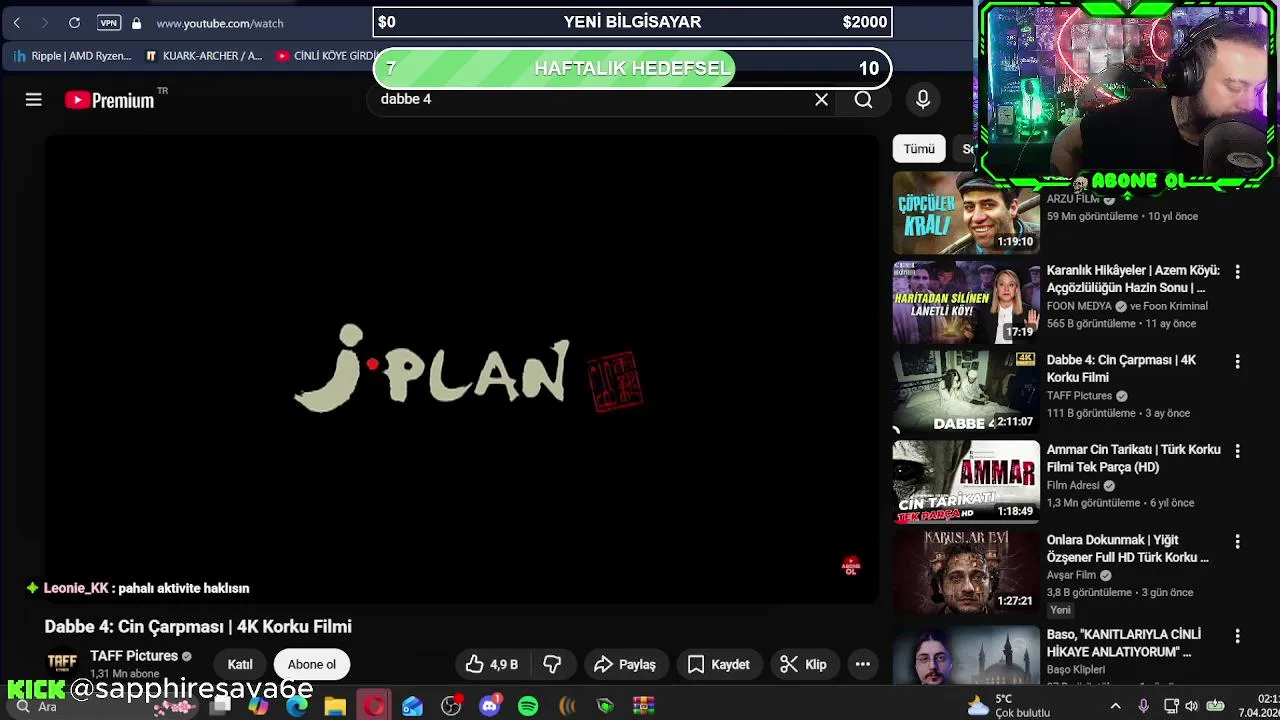Open the TAFF Pictures channel name
Screen dimensions: 1280x720
click(134, 656)
